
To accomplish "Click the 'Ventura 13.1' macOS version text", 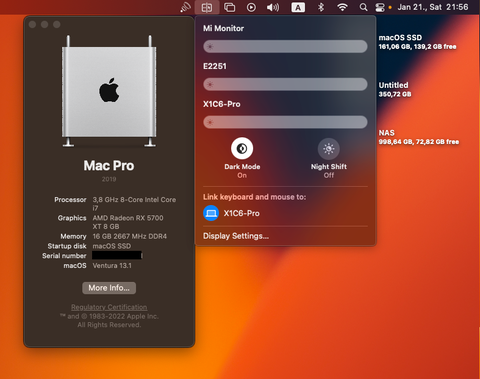I will click(112, 266).
